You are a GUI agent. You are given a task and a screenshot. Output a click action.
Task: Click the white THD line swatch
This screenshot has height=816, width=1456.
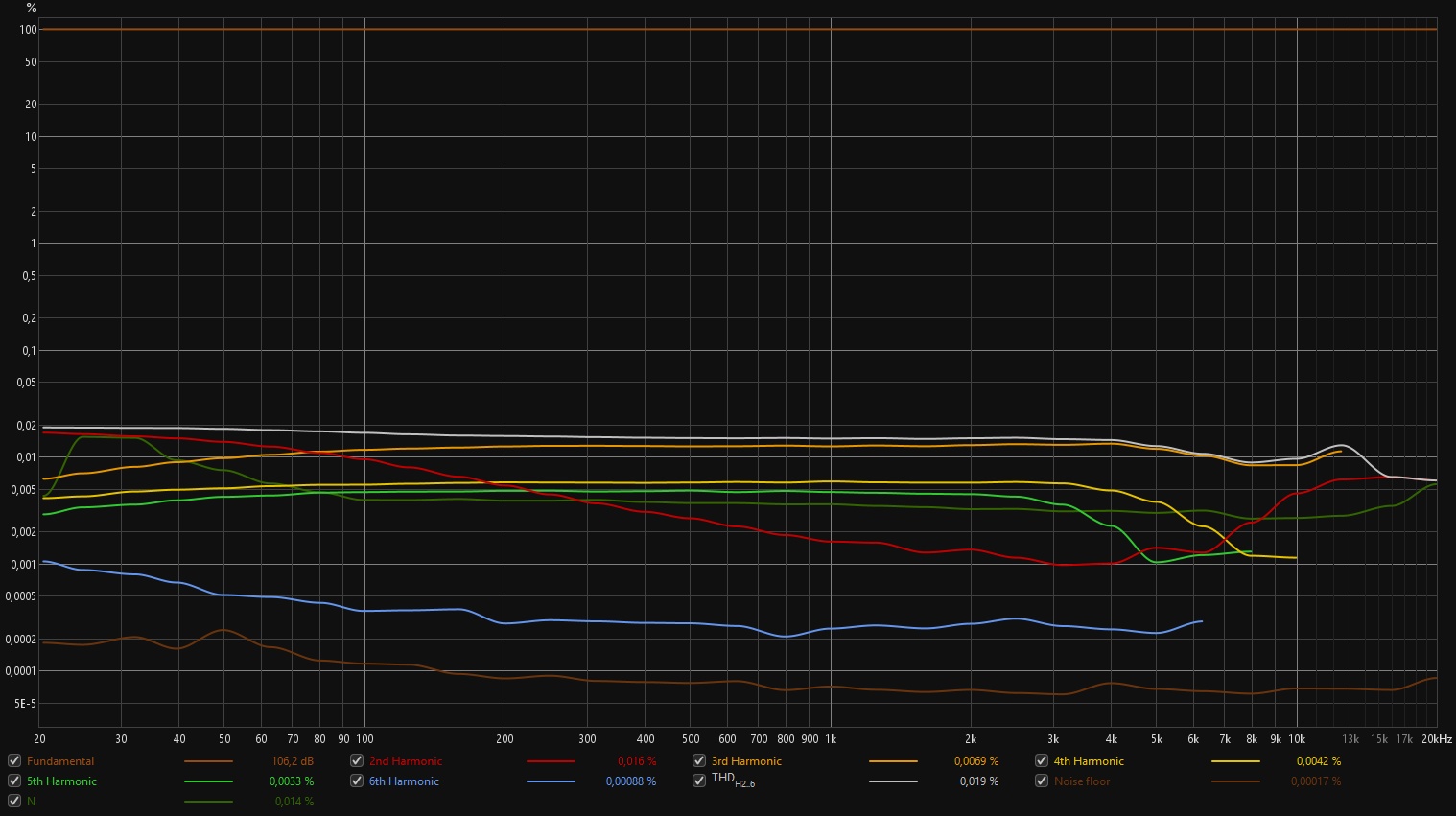point(893,781)
